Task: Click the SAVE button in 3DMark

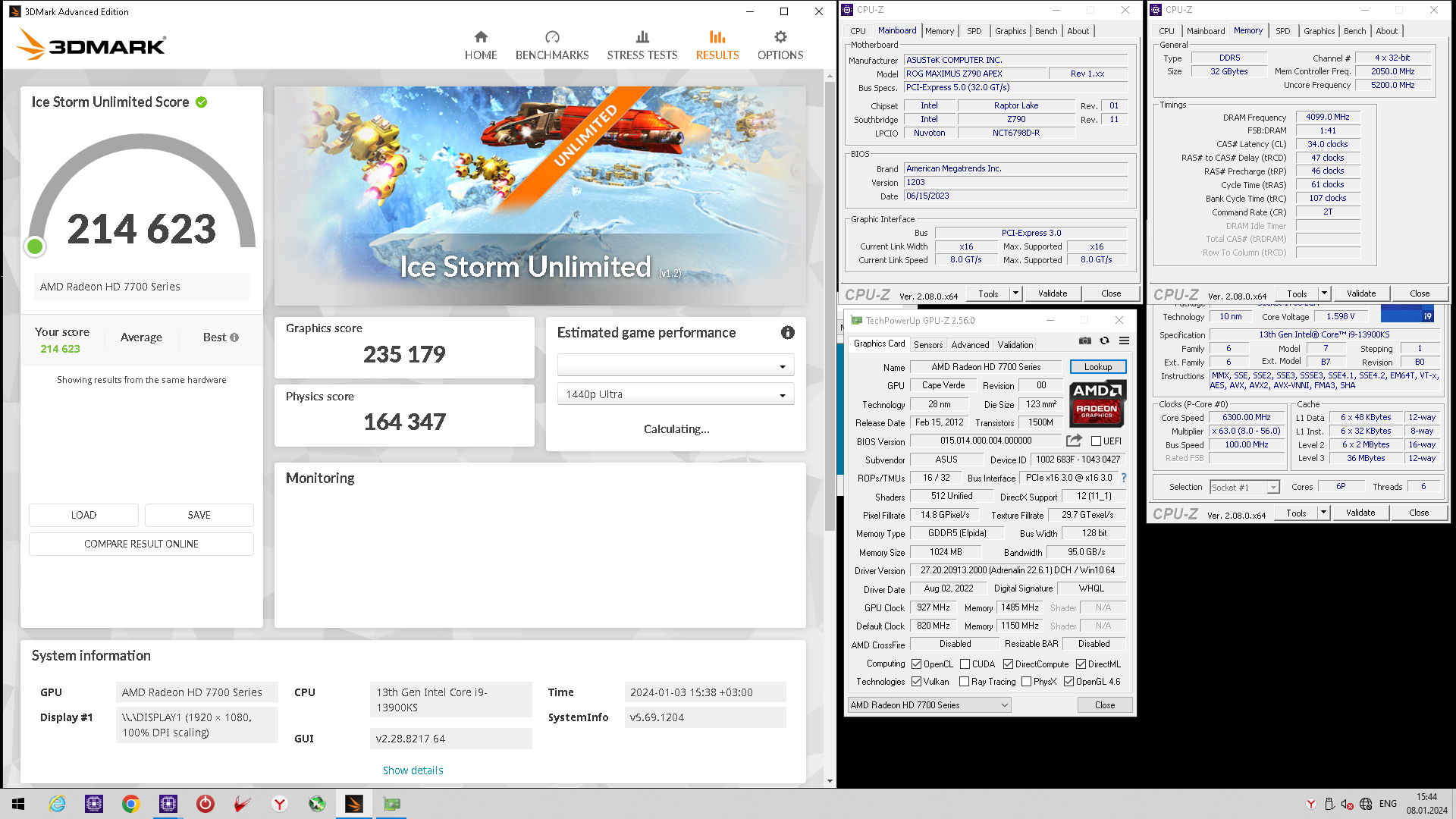Action: coord(199,515)
